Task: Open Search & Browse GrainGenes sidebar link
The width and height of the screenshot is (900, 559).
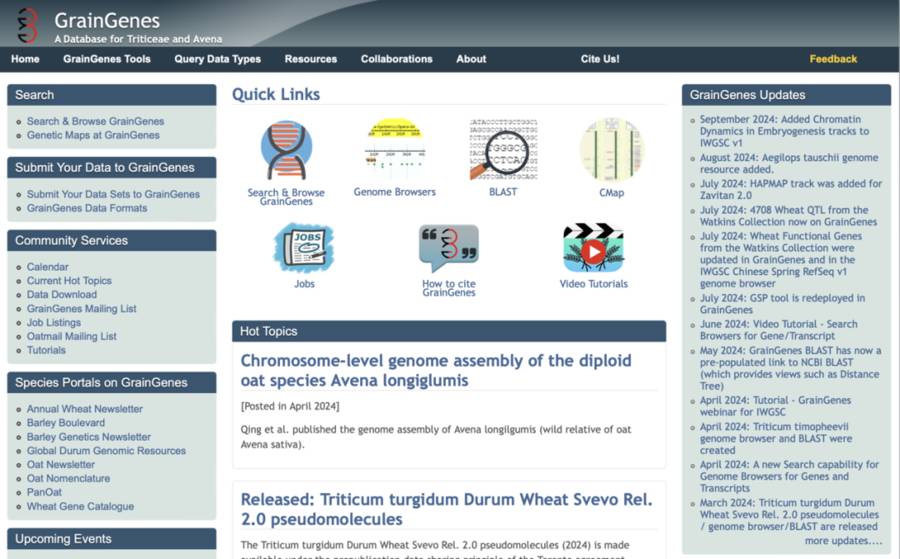Action: (x=95, y=121)
